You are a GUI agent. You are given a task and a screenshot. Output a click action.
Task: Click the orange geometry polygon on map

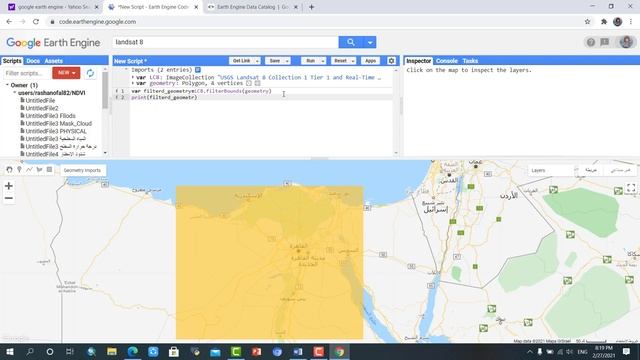pos(269,262)
